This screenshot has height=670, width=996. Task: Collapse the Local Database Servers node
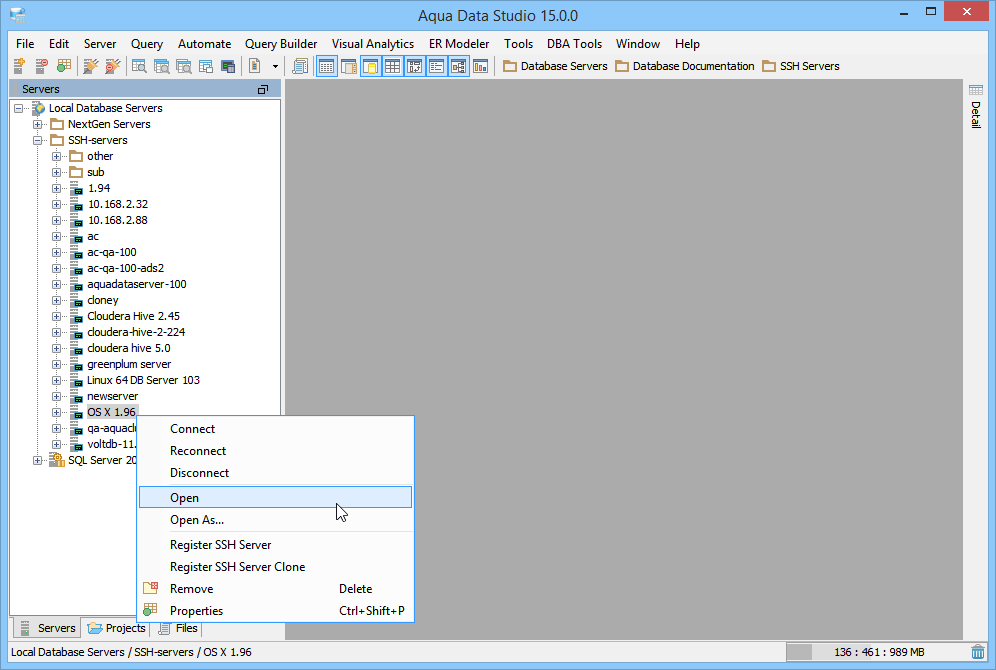point(18,108)
